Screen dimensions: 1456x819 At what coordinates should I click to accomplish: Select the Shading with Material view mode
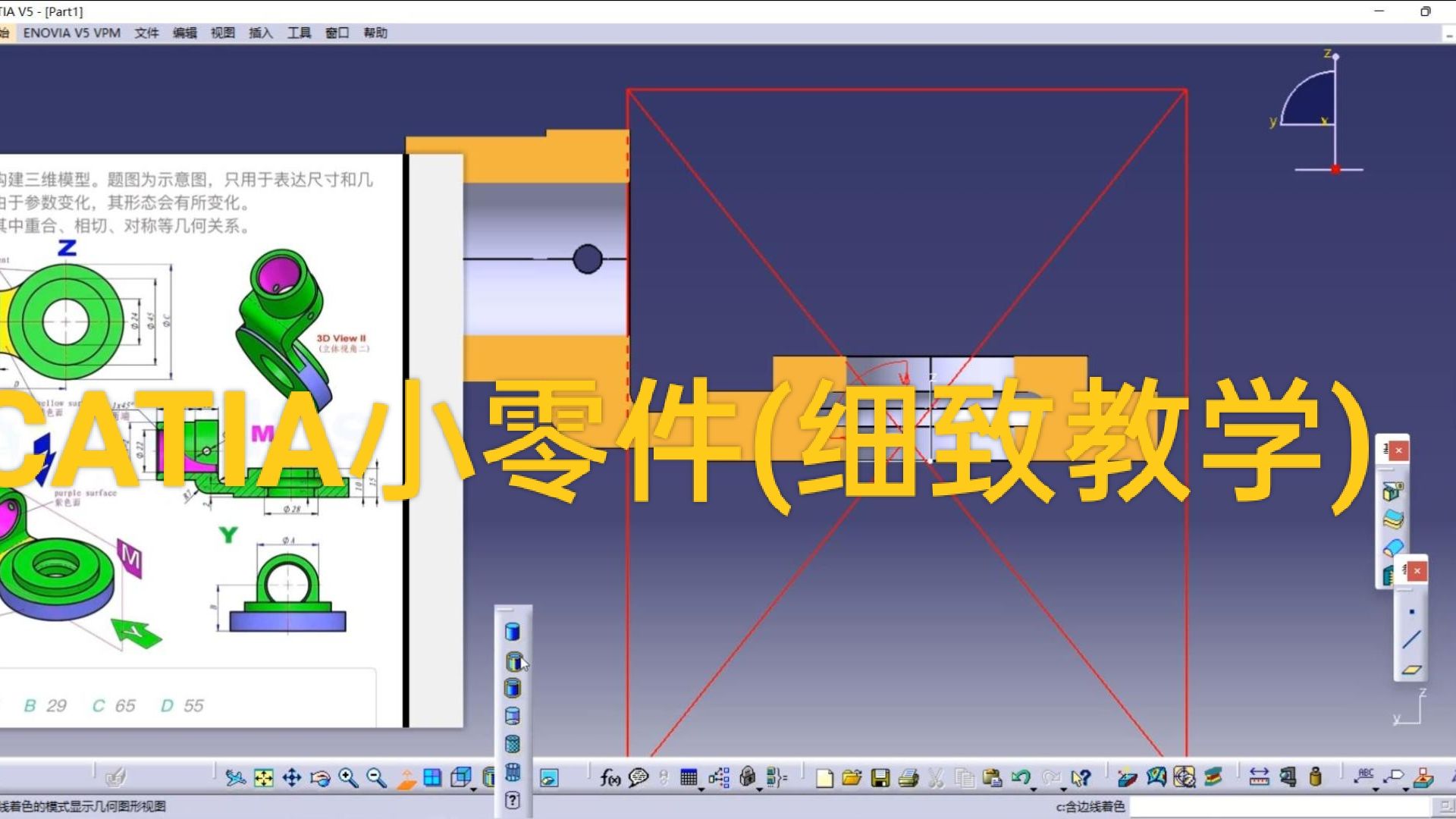pos(513,744)
